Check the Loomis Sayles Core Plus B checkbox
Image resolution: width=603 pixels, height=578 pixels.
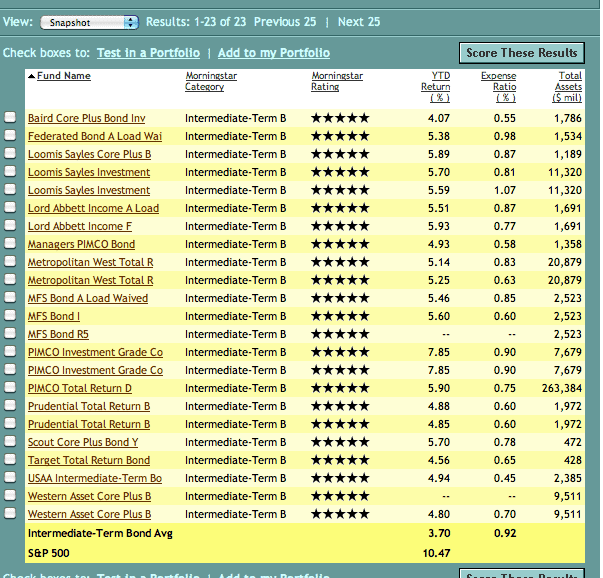click(10, 153)
